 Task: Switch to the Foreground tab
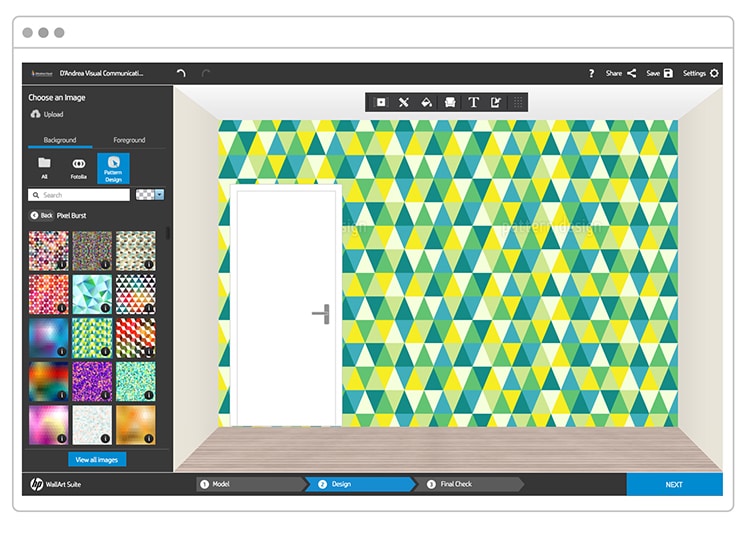tap(129, 140)
